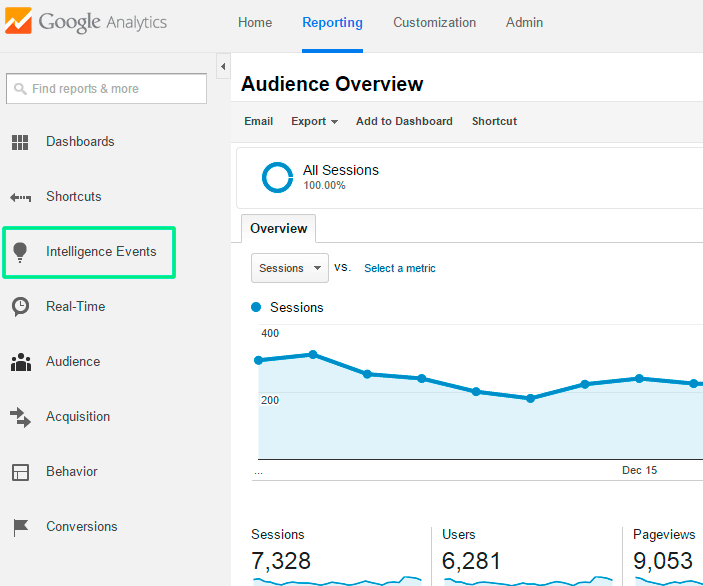Click the Shortcuts arrow icon

tap(20, 197)
